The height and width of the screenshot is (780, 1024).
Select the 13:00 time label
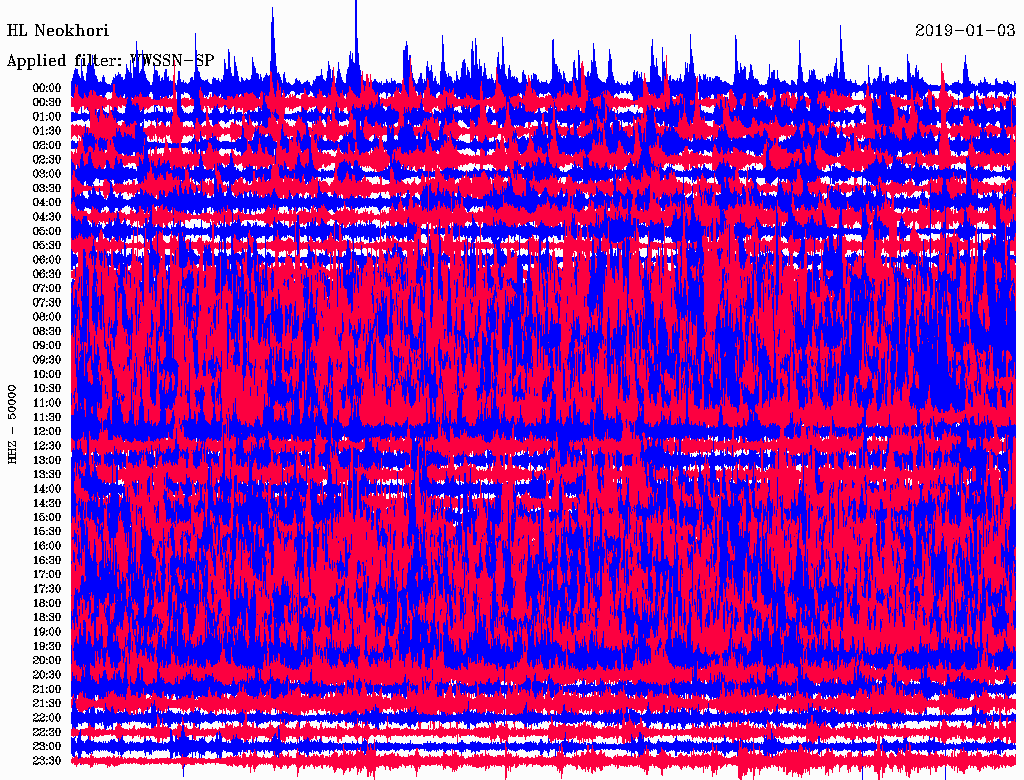pos(46,460)
